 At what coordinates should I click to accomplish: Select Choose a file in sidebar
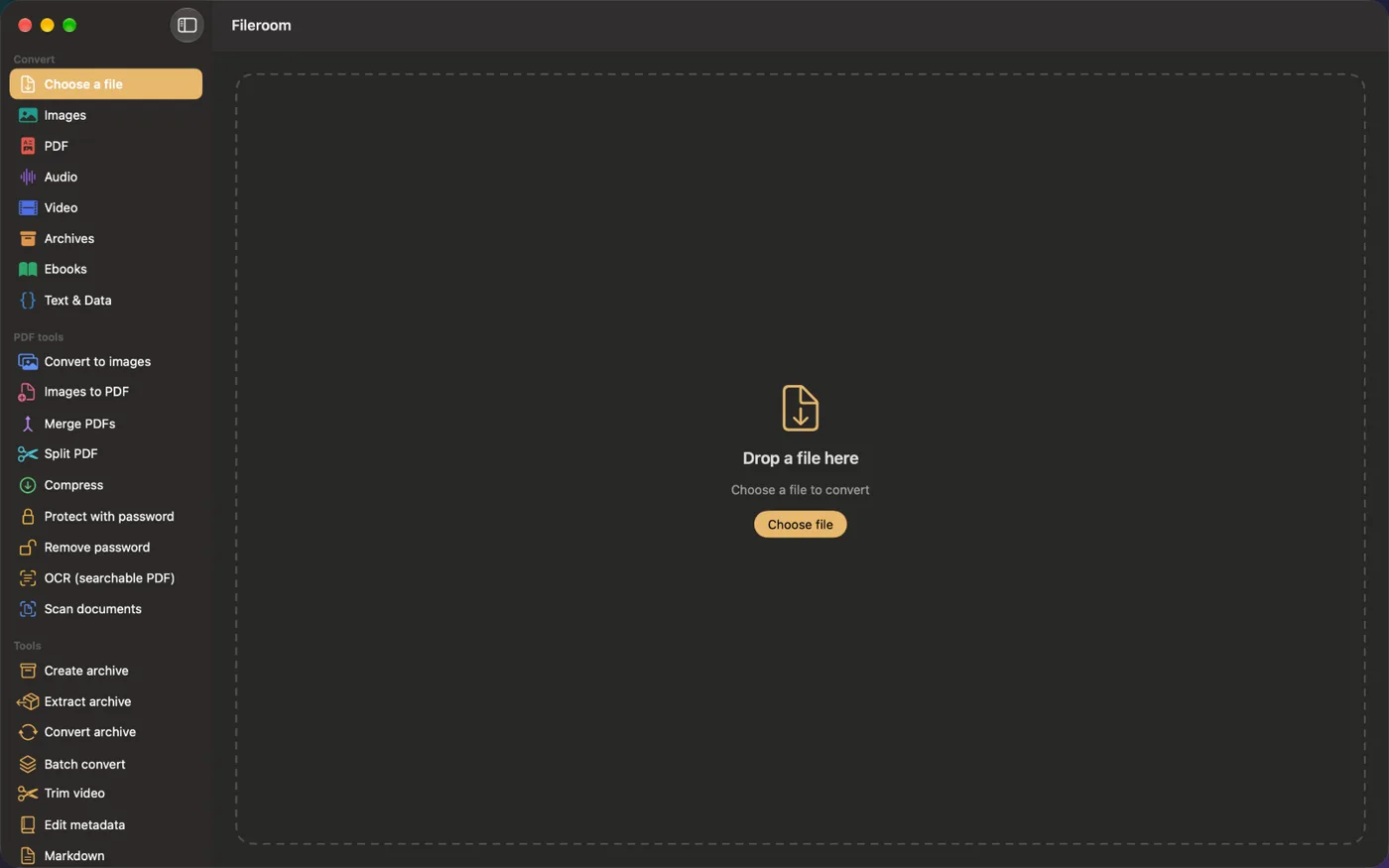[106, 84]
